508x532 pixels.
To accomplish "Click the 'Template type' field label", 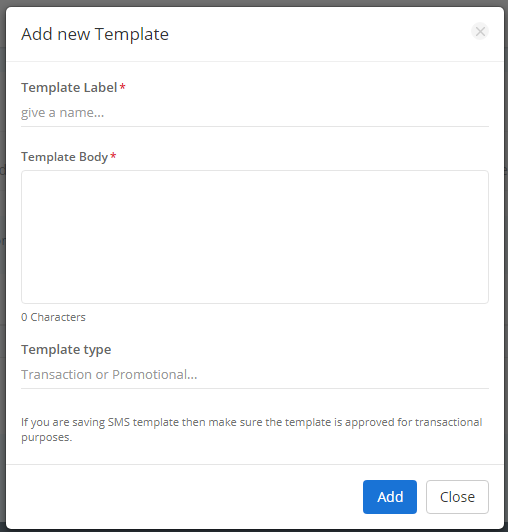I will 66,349.
